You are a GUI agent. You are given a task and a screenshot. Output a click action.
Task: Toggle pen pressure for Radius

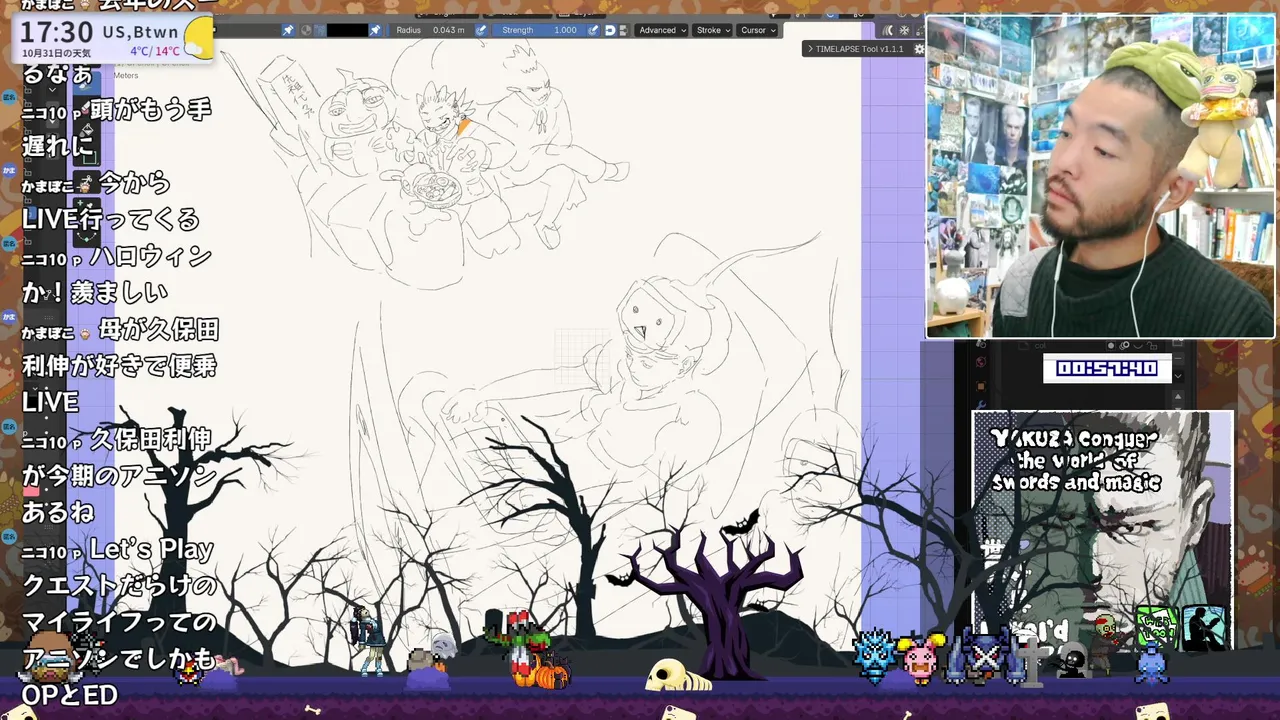point(481,30)
